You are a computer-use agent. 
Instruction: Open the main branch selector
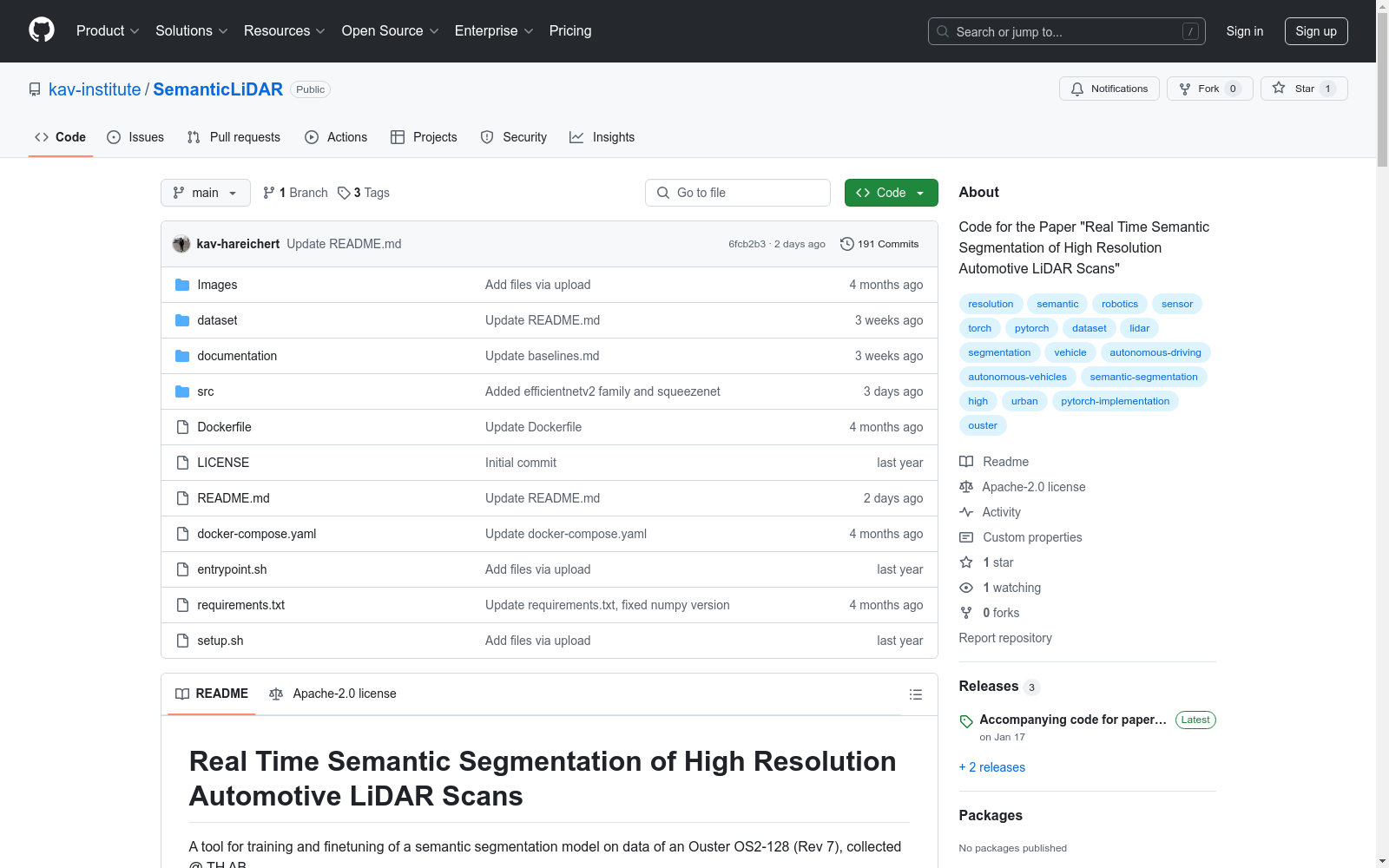coord(206,193)
